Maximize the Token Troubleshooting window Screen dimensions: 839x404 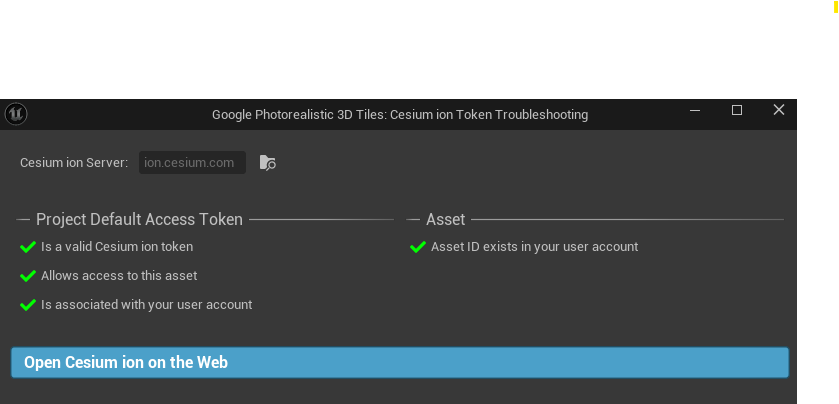(x=737, y=110)
